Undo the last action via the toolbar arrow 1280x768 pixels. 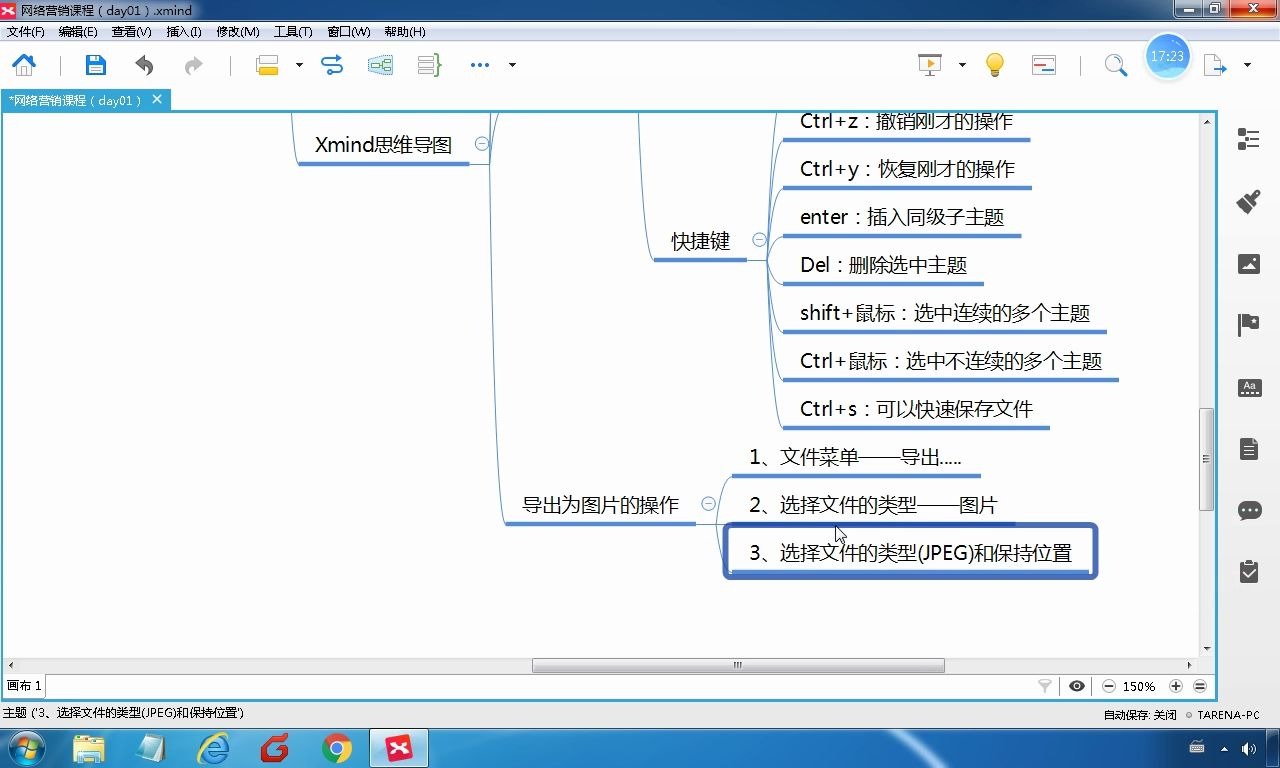coord(144,65)
